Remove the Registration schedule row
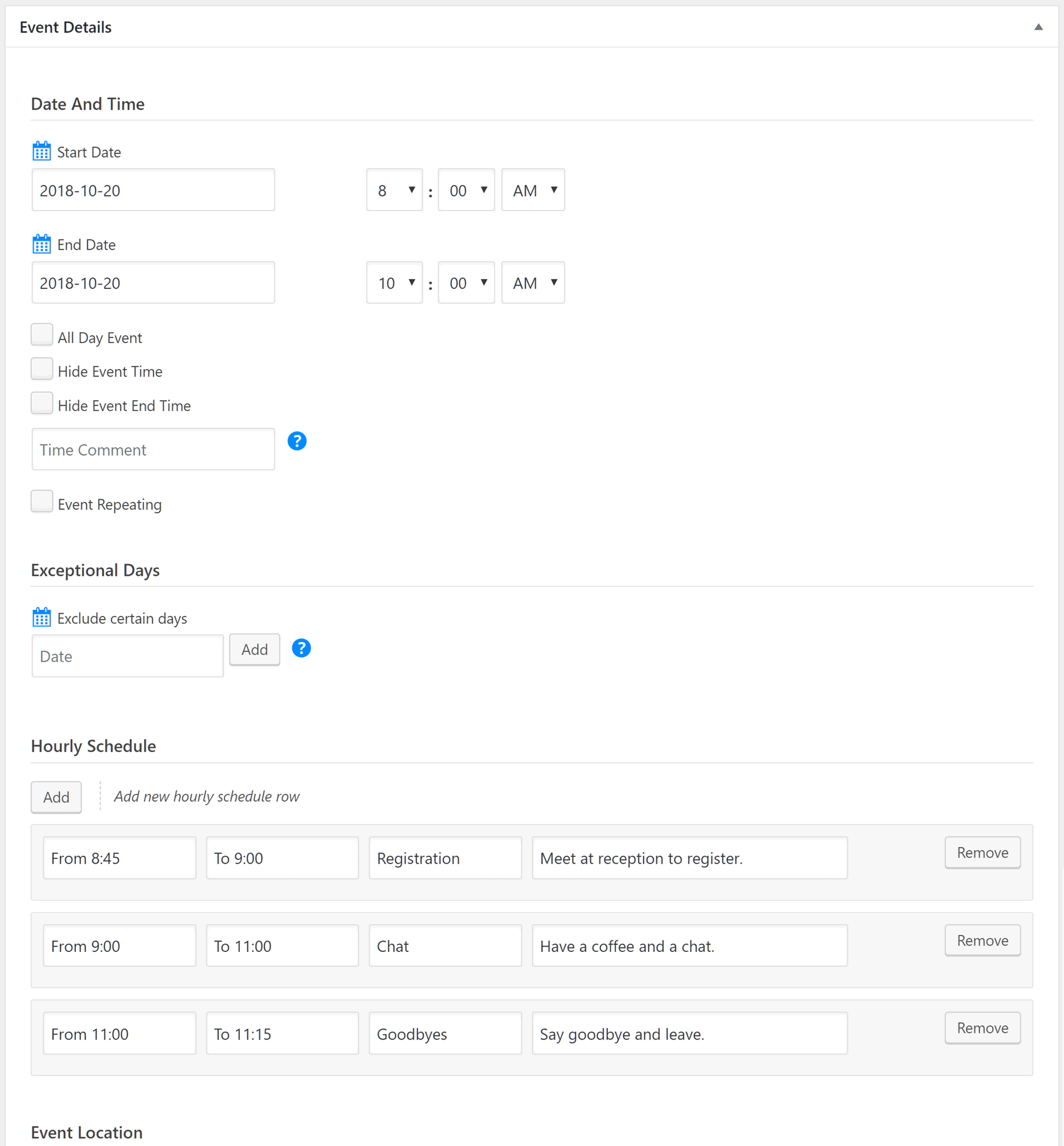1064x1146 pixels. point(982,852)
